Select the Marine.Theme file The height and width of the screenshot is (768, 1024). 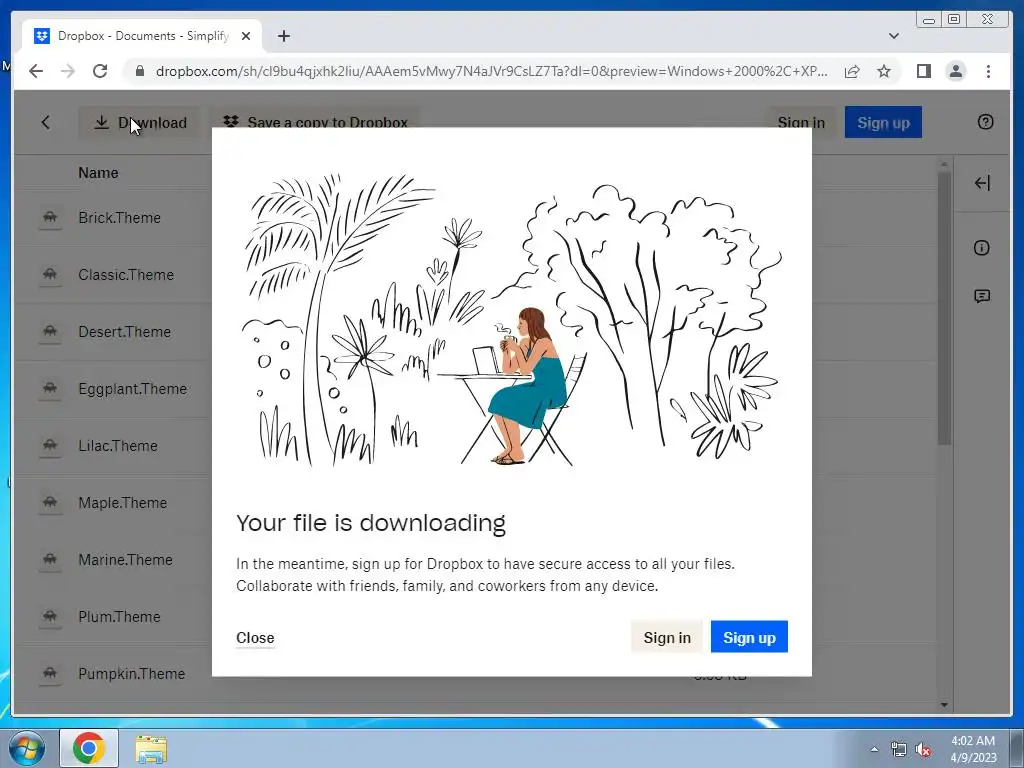click(125, 560)
